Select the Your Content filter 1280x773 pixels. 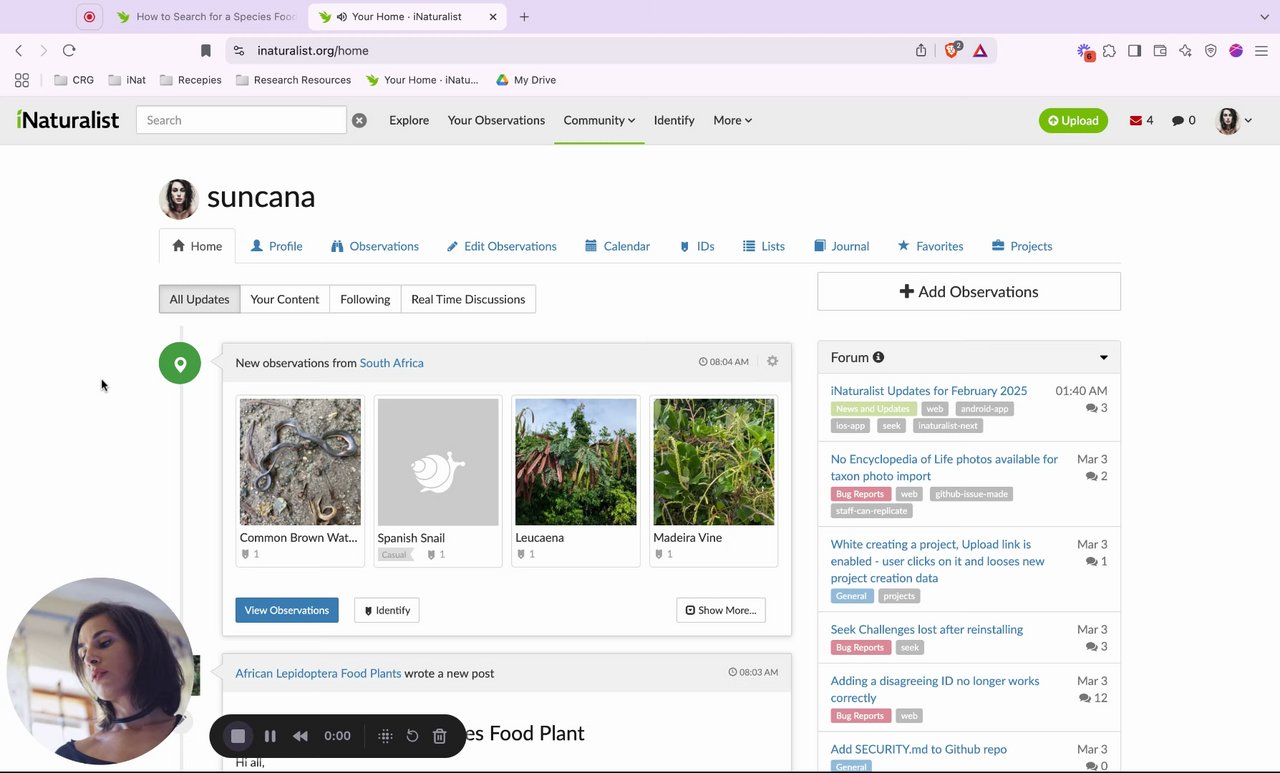[285, 299]
